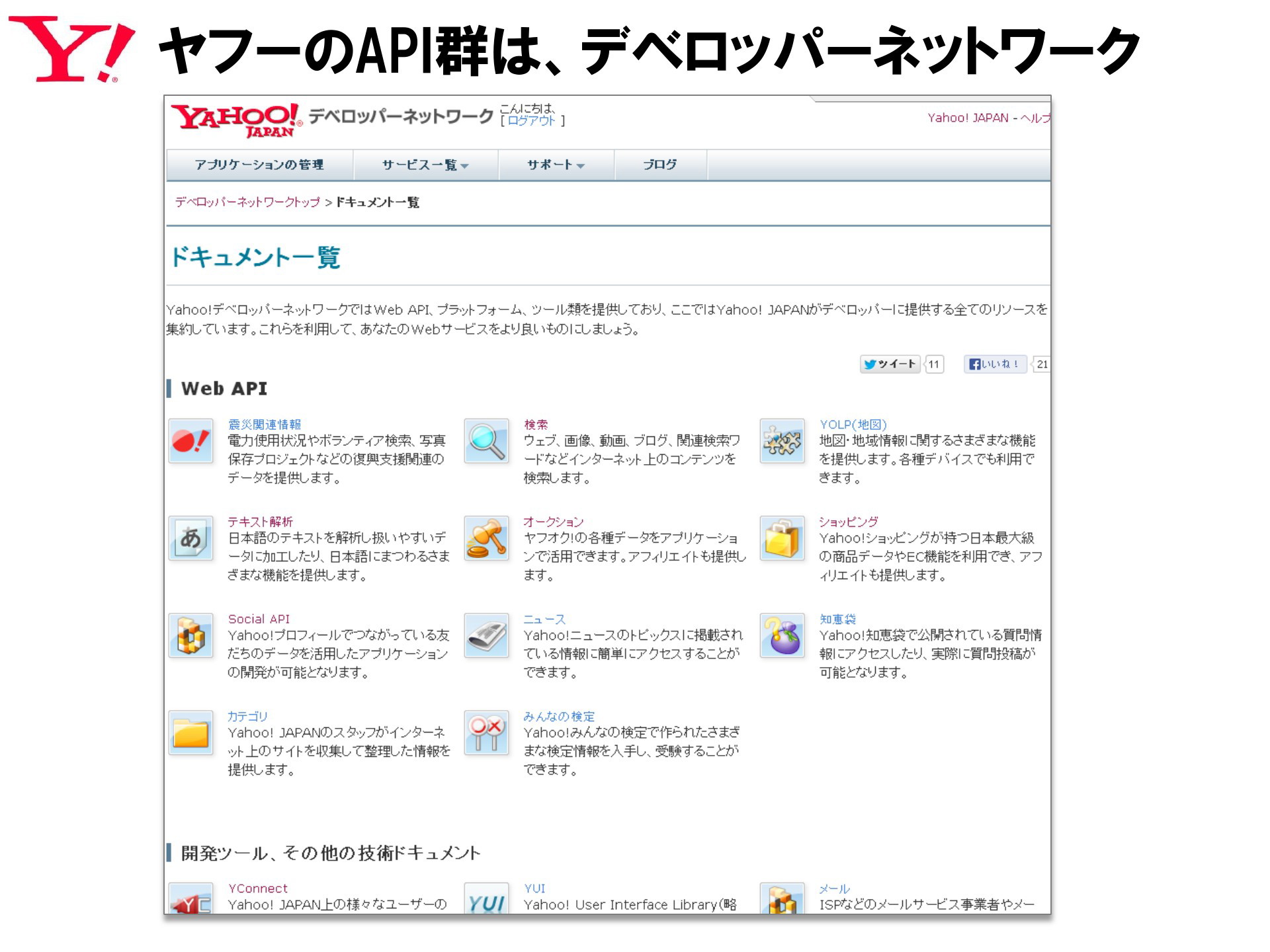Viewport: 1270px width, 952px height.
Task: Click the ログアウト link
Action: 531,121
